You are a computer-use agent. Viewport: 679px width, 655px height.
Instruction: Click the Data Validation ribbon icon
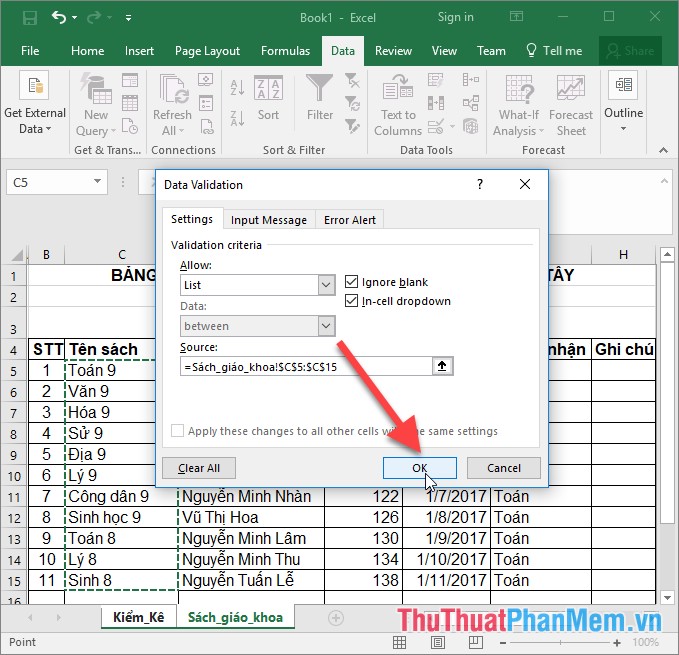tap(435, 126)
